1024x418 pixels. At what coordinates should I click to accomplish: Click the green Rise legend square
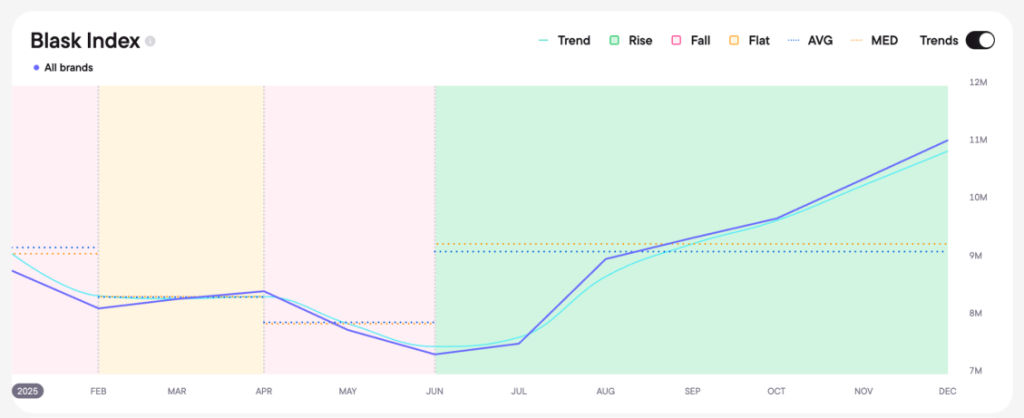614,41
